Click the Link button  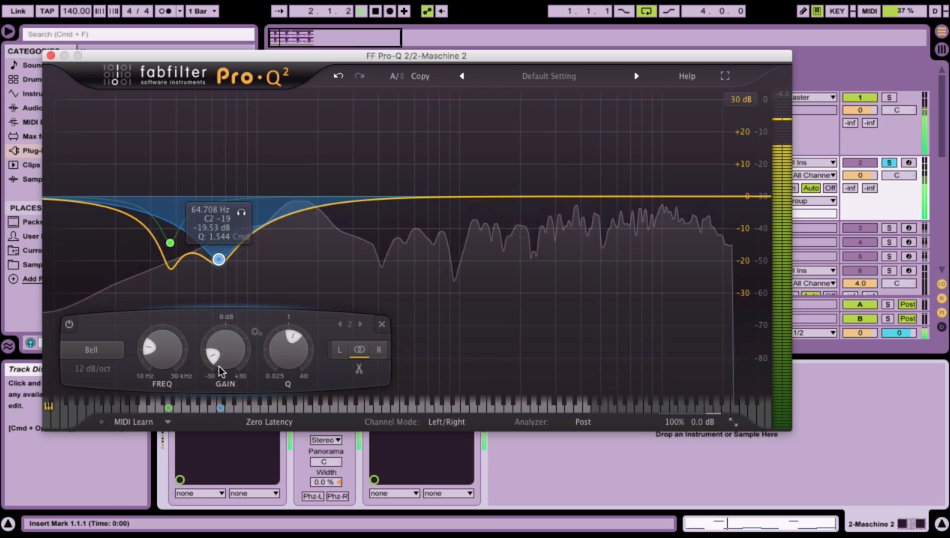click(18, 11)
